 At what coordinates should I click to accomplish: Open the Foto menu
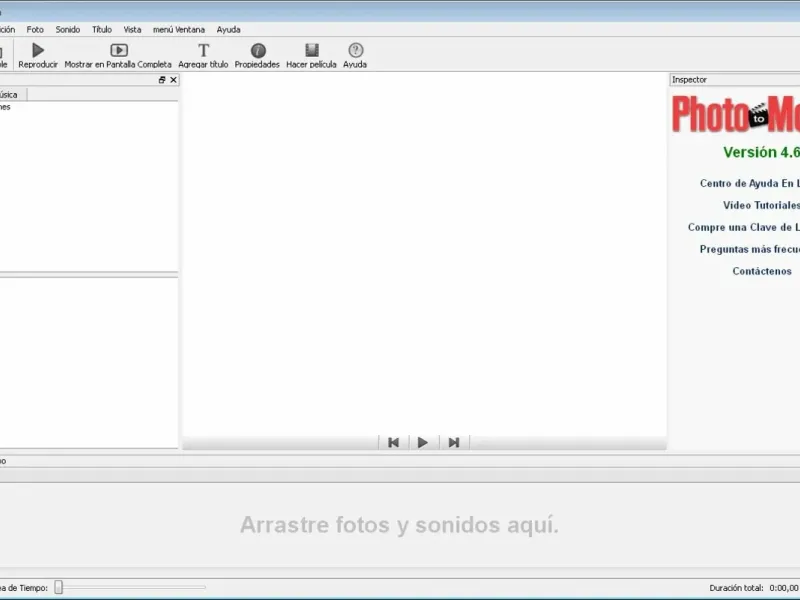tap(35, 30)
